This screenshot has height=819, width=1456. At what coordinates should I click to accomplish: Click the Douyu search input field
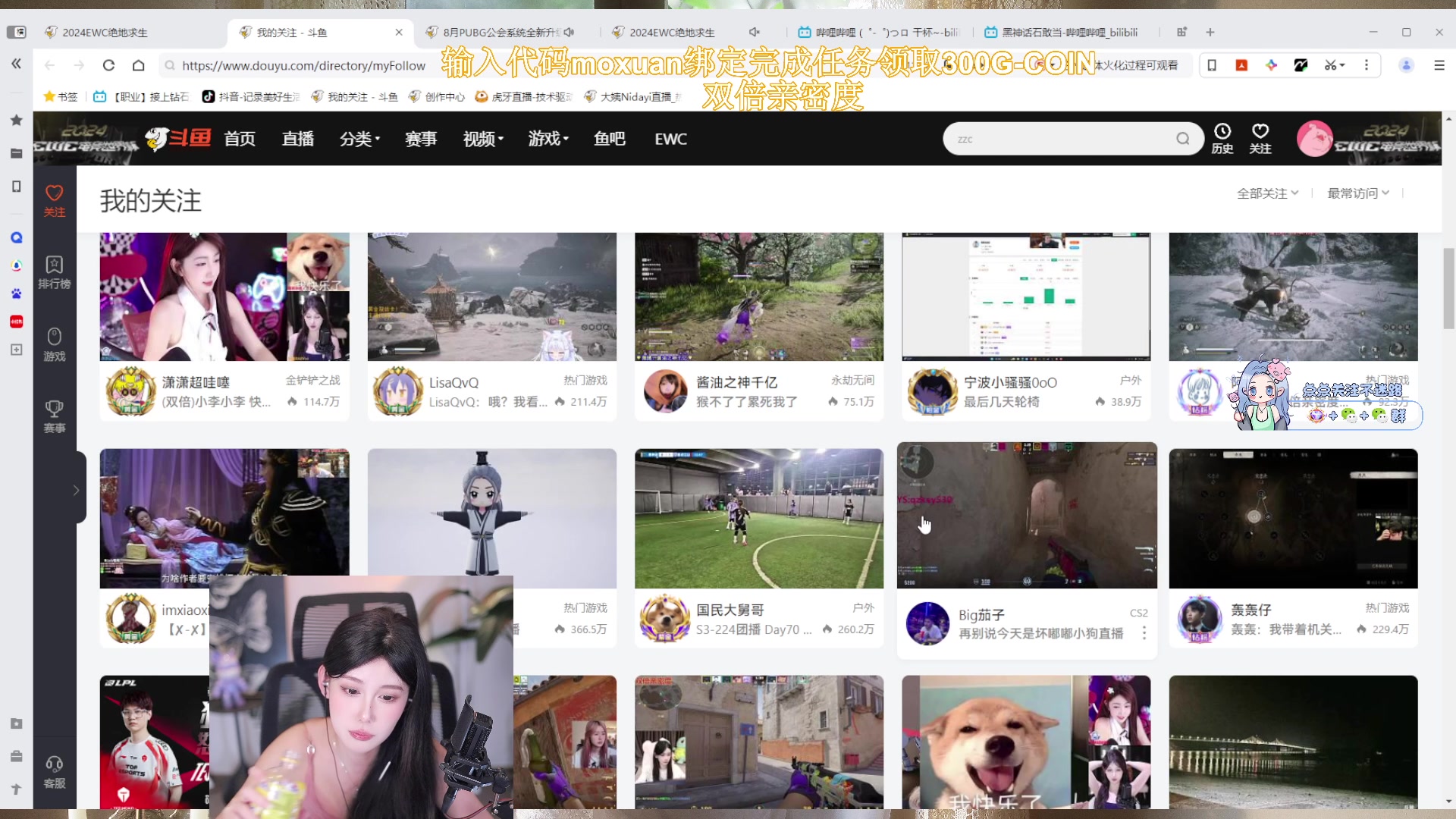[1062, 139]
